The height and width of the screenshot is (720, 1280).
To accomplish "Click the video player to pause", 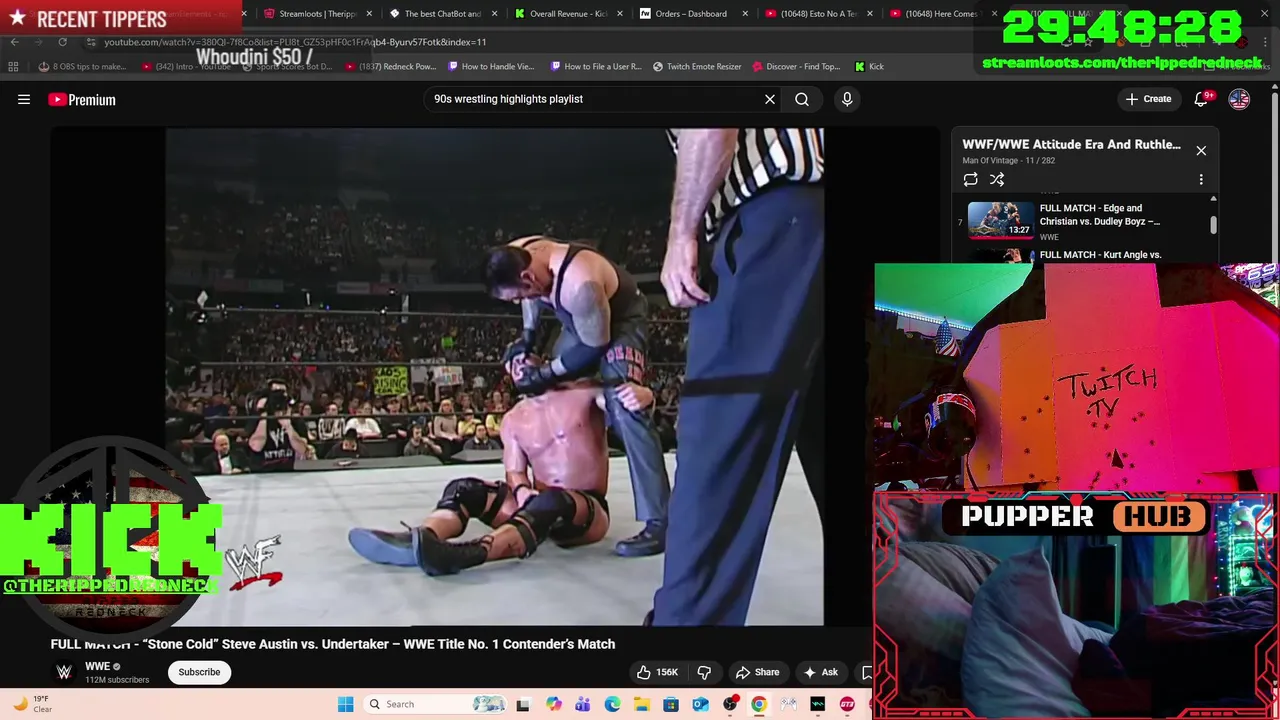I will 494,377.
